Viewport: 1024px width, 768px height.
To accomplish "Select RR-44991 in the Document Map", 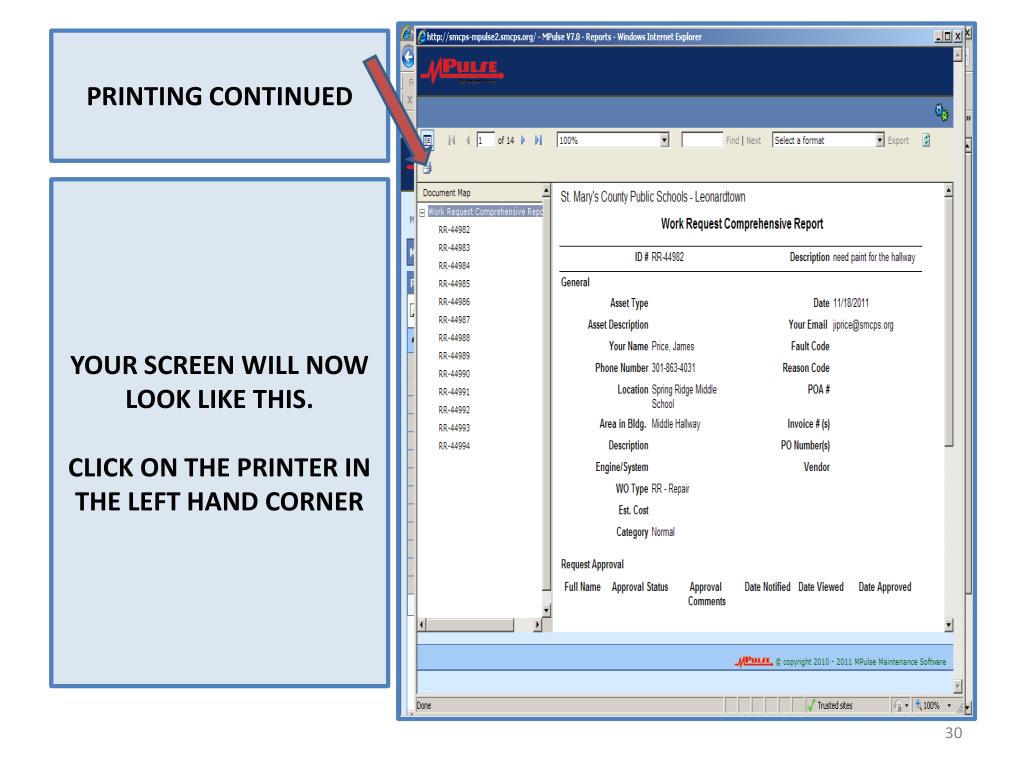I will click(454, 392).
